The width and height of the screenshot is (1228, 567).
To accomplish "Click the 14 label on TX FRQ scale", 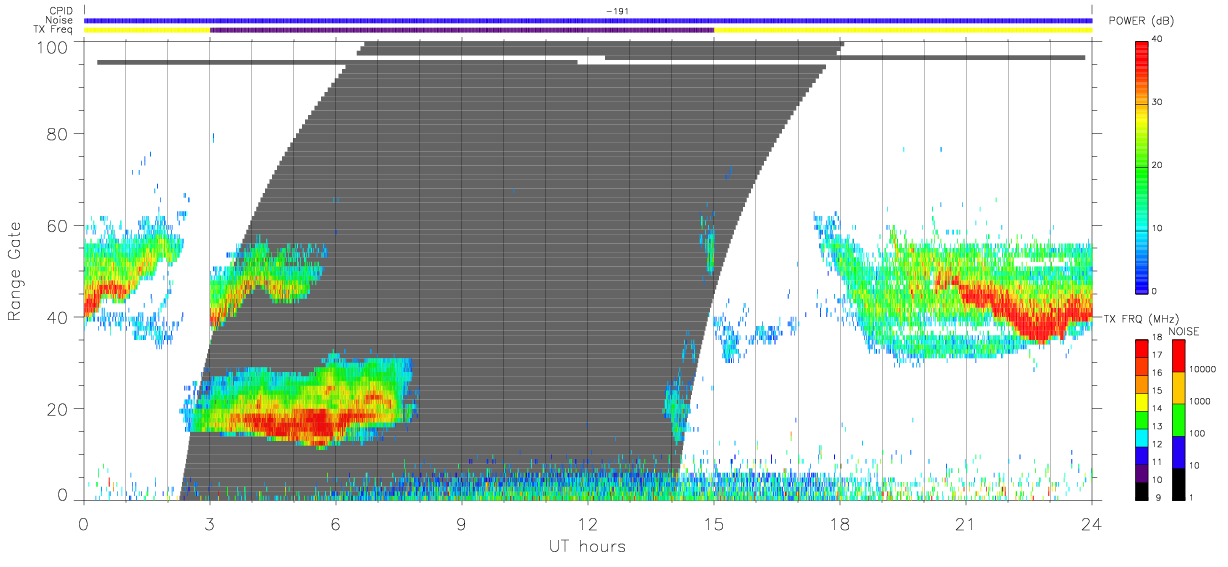I will [1158, 409].
